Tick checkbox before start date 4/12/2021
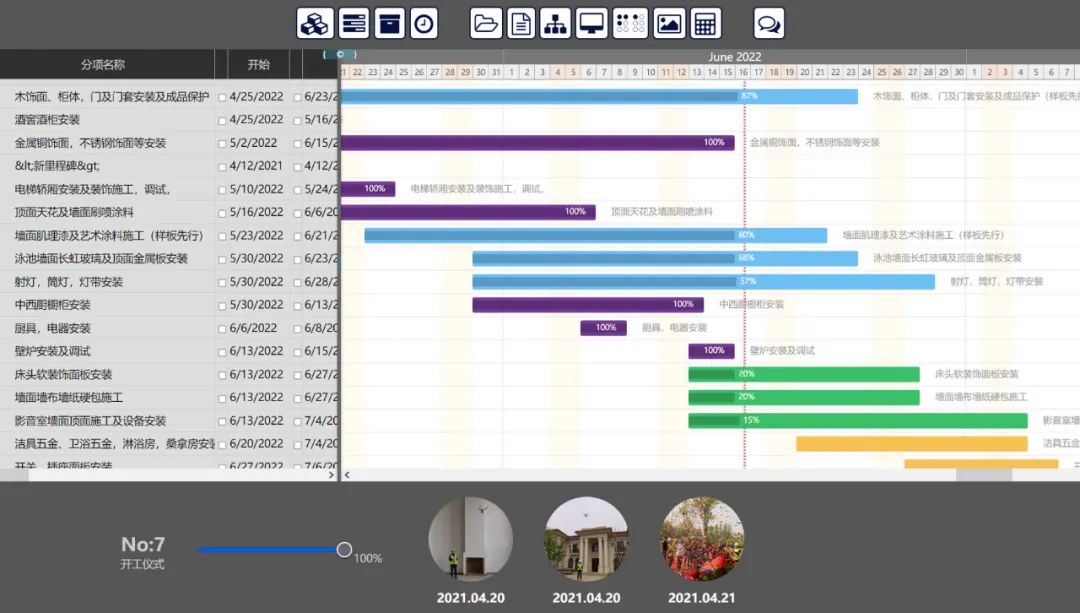The width and height of the screenshot is (1080, 613). click(222, 167)
